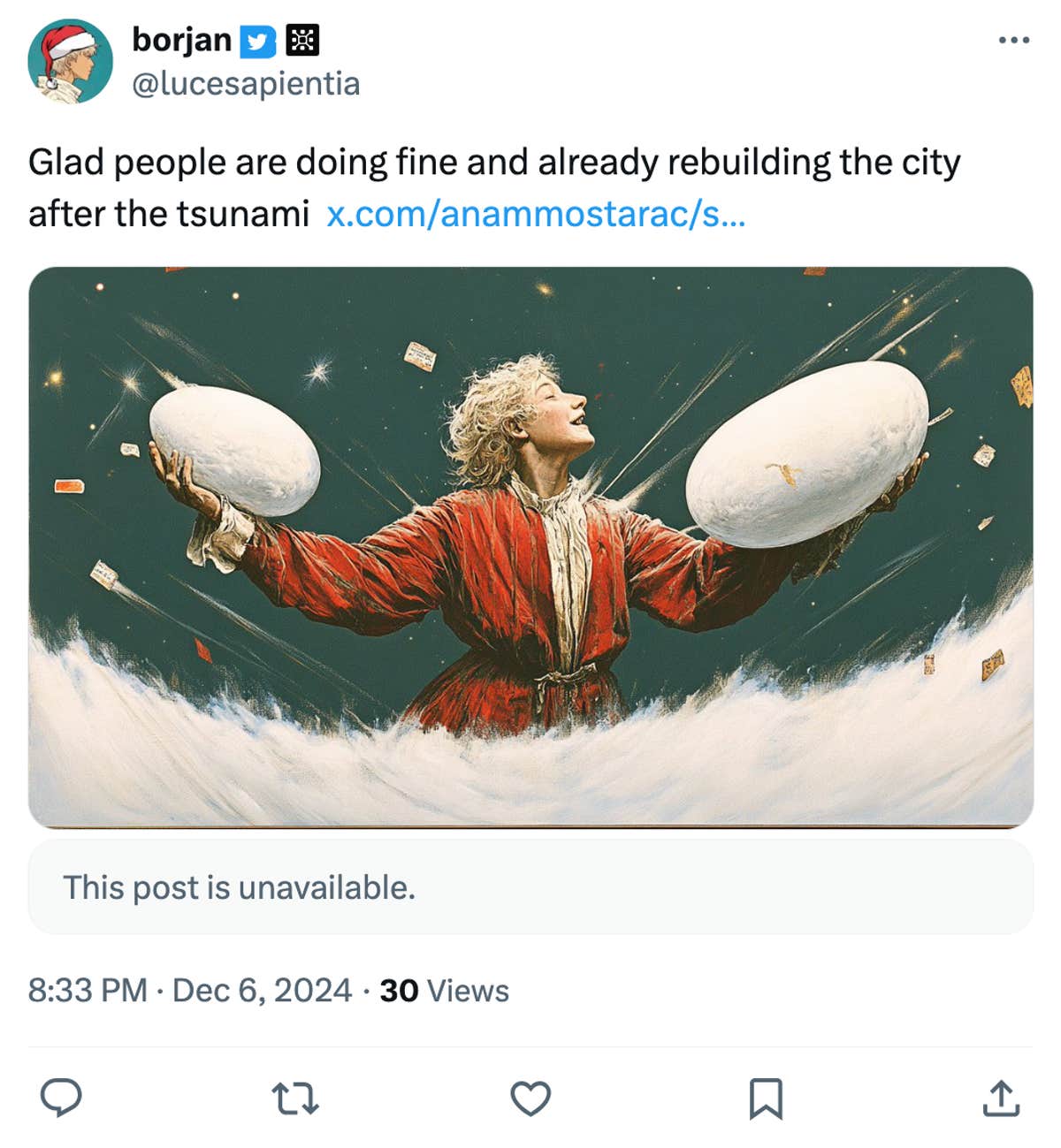Click the tweet timestamp Dec 6, 2024

pos(261,991)
